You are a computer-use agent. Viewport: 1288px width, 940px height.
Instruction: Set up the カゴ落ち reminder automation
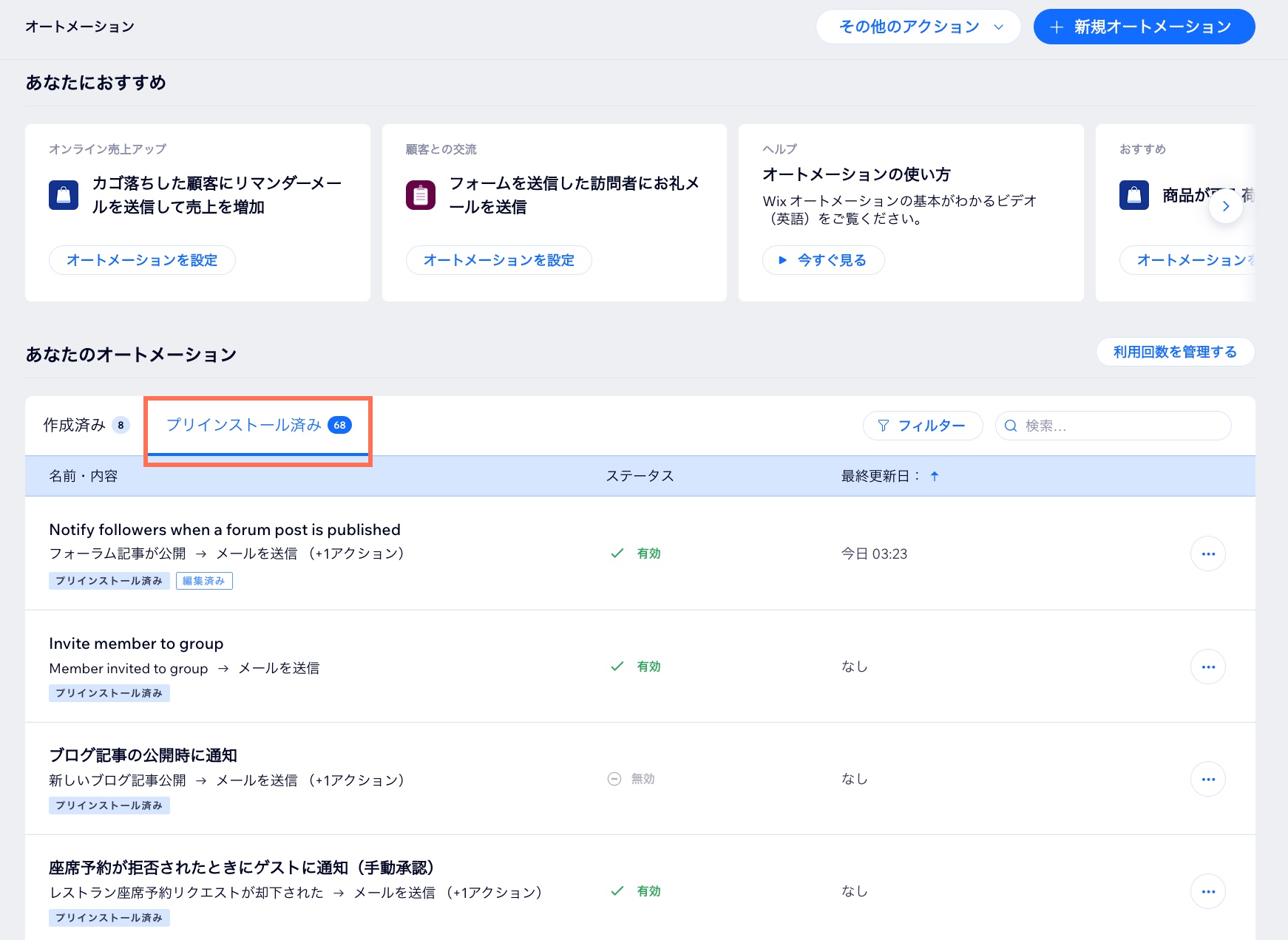142,260
